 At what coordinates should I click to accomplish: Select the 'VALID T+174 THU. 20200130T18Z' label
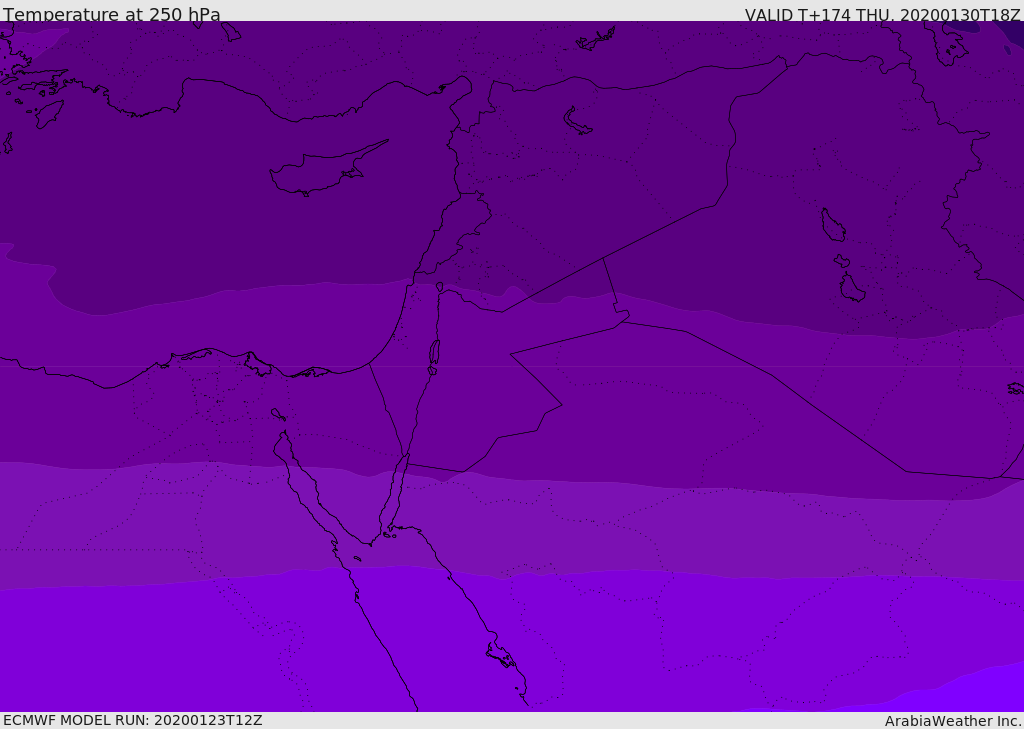coord(882,15)
